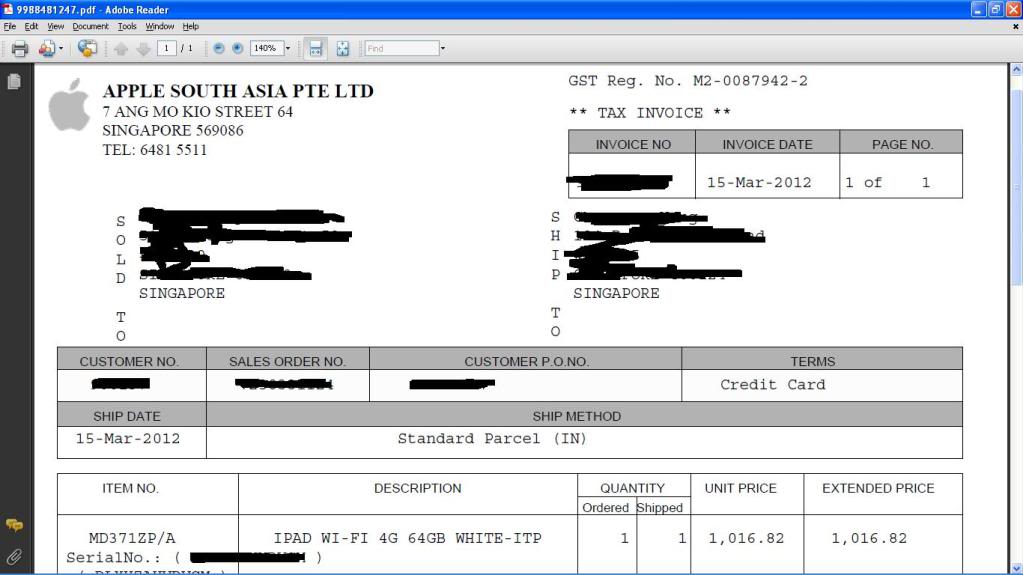The width and height of the screenshot is (1023, 575).
Task: Click the unit price '1,016.82'
Action: 746,538
